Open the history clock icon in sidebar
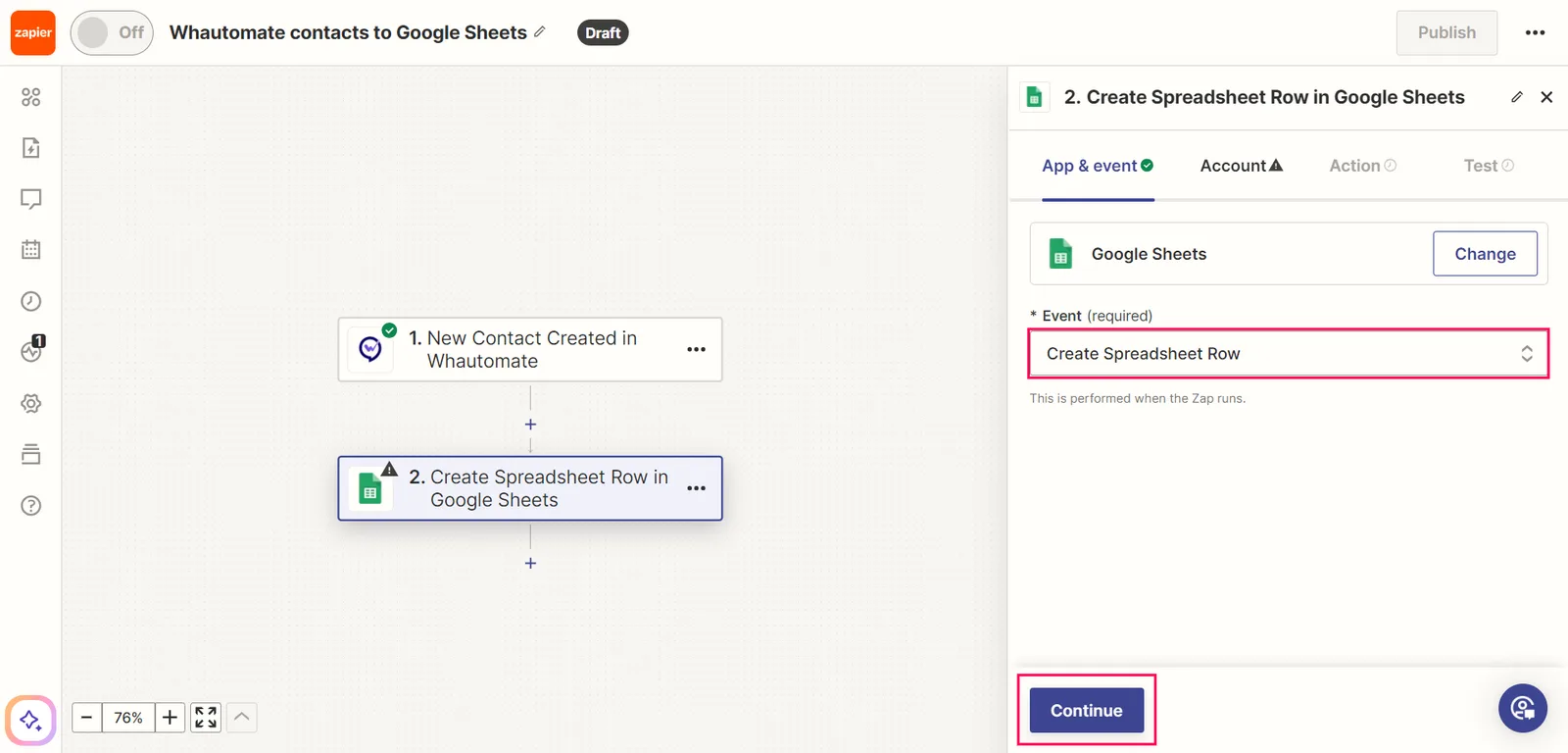This screenshot has height=753, width=1568. (x=31, y=301)
